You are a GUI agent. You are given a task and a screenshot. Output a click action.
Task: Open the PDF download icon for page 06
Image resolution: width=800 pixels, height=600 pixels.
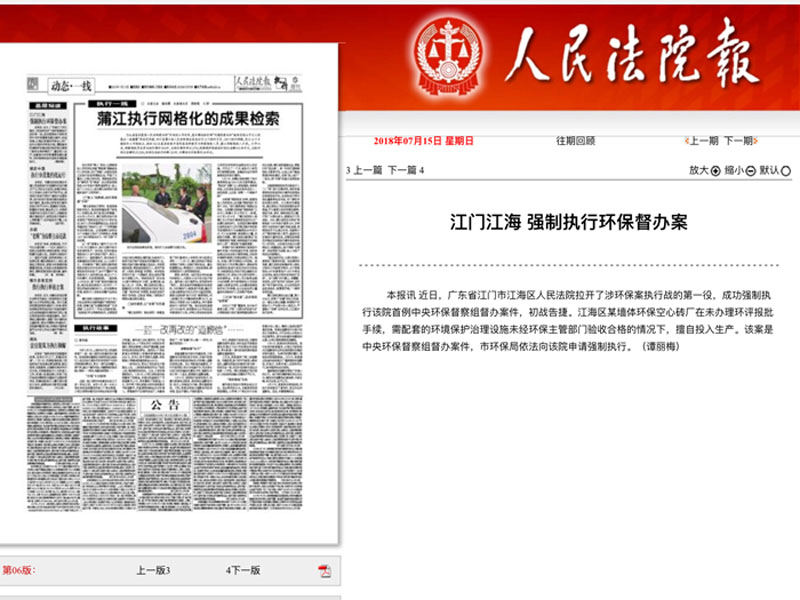click(x=324, y=571)
